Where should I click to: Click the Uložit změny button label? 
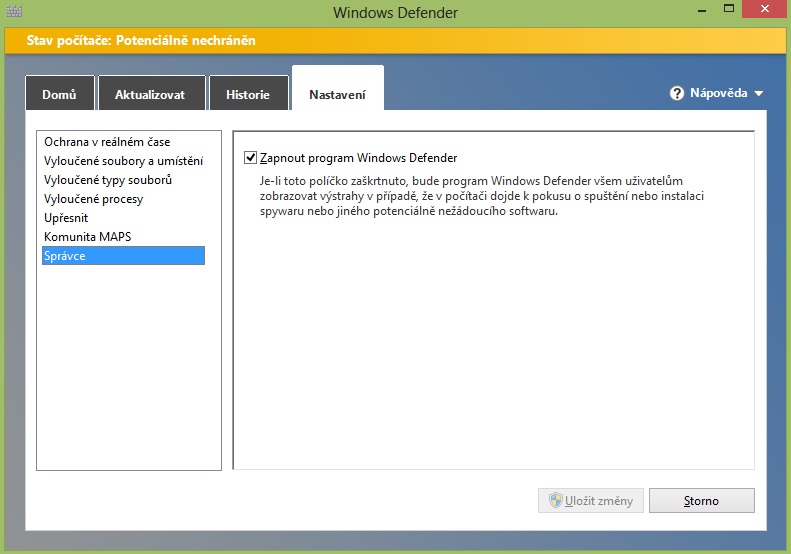point(599,501)
